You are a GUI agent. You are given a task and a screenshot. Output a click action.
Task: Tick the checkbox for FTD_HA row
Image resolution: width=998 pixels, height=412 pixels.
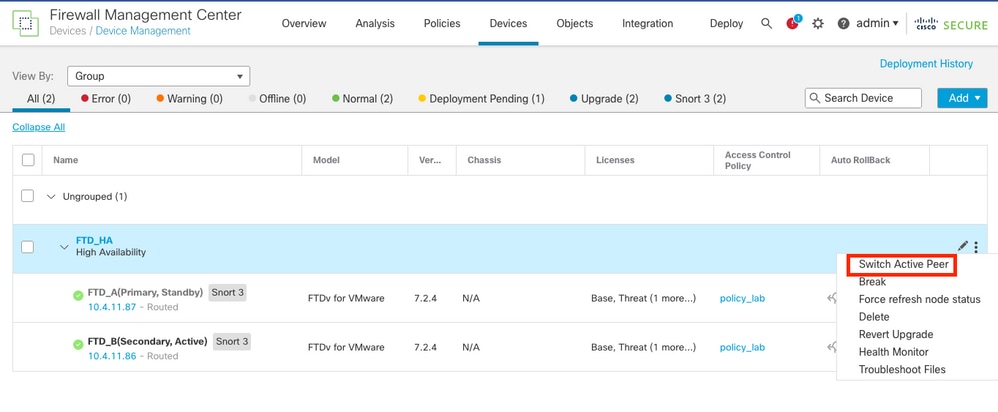click(27, 246)
